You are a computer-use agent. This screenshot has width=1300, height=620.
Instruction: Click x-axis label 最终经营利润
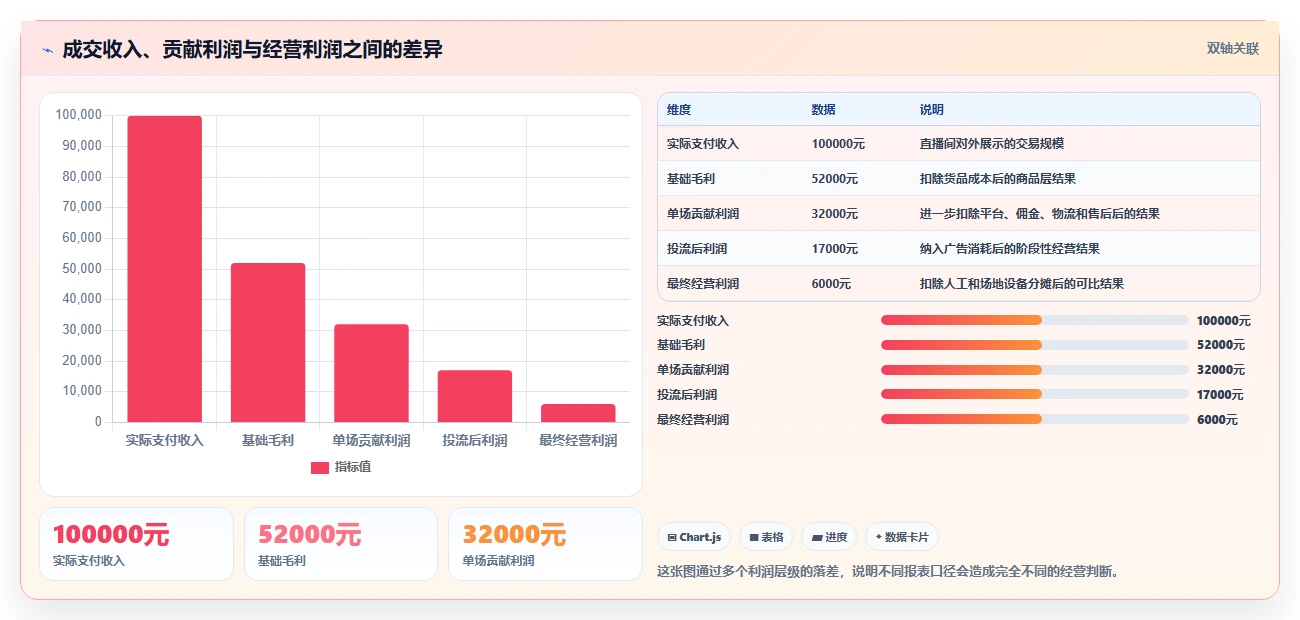(578, 440)
